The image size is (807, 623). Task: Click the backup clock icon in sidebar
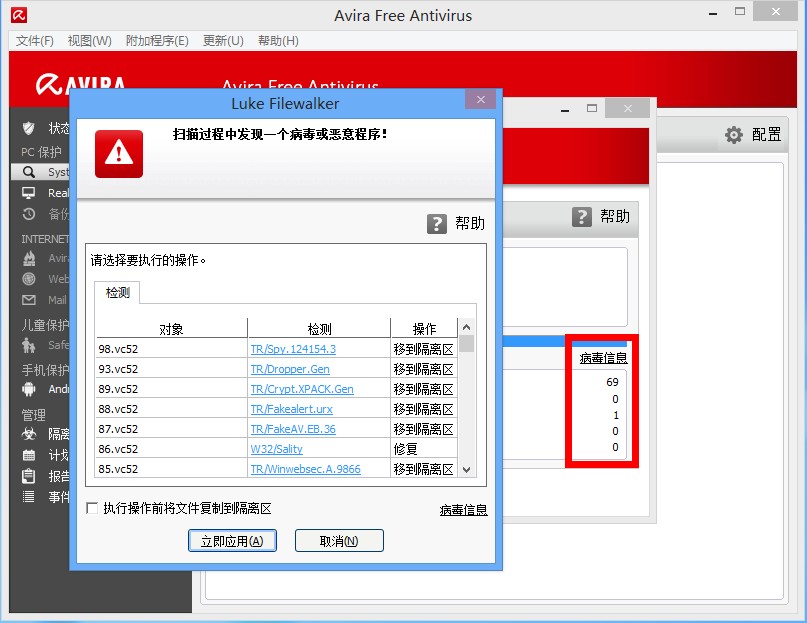29,214
